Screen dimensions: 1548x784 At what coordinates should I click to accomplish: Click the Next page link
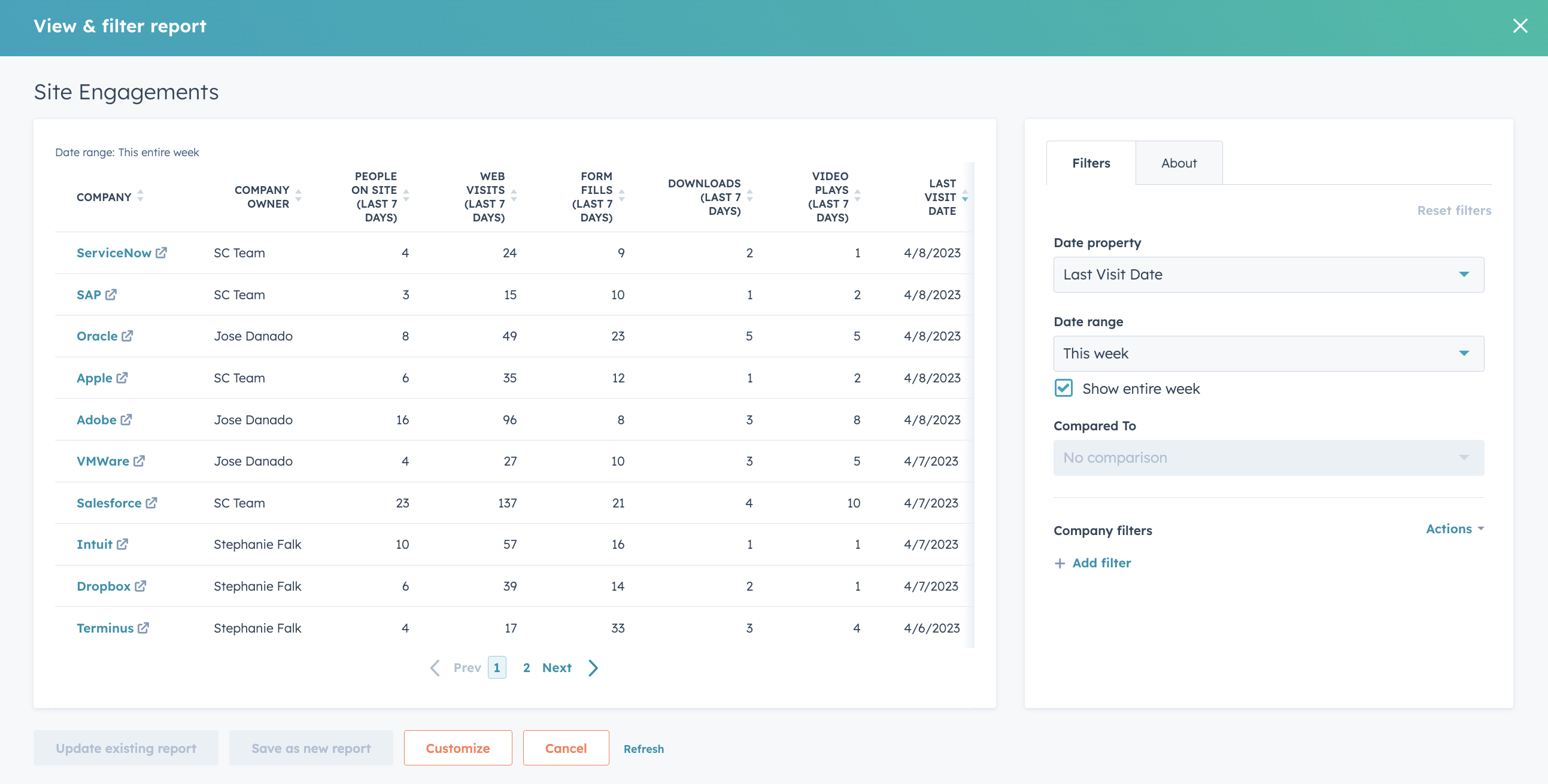557,668
